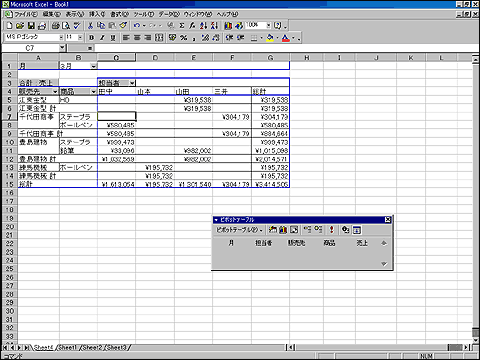This screenshot has width=480, height=360.
Task: Select the 担当者 field button in PivotTable toolbar
Action: pos(264,243)
